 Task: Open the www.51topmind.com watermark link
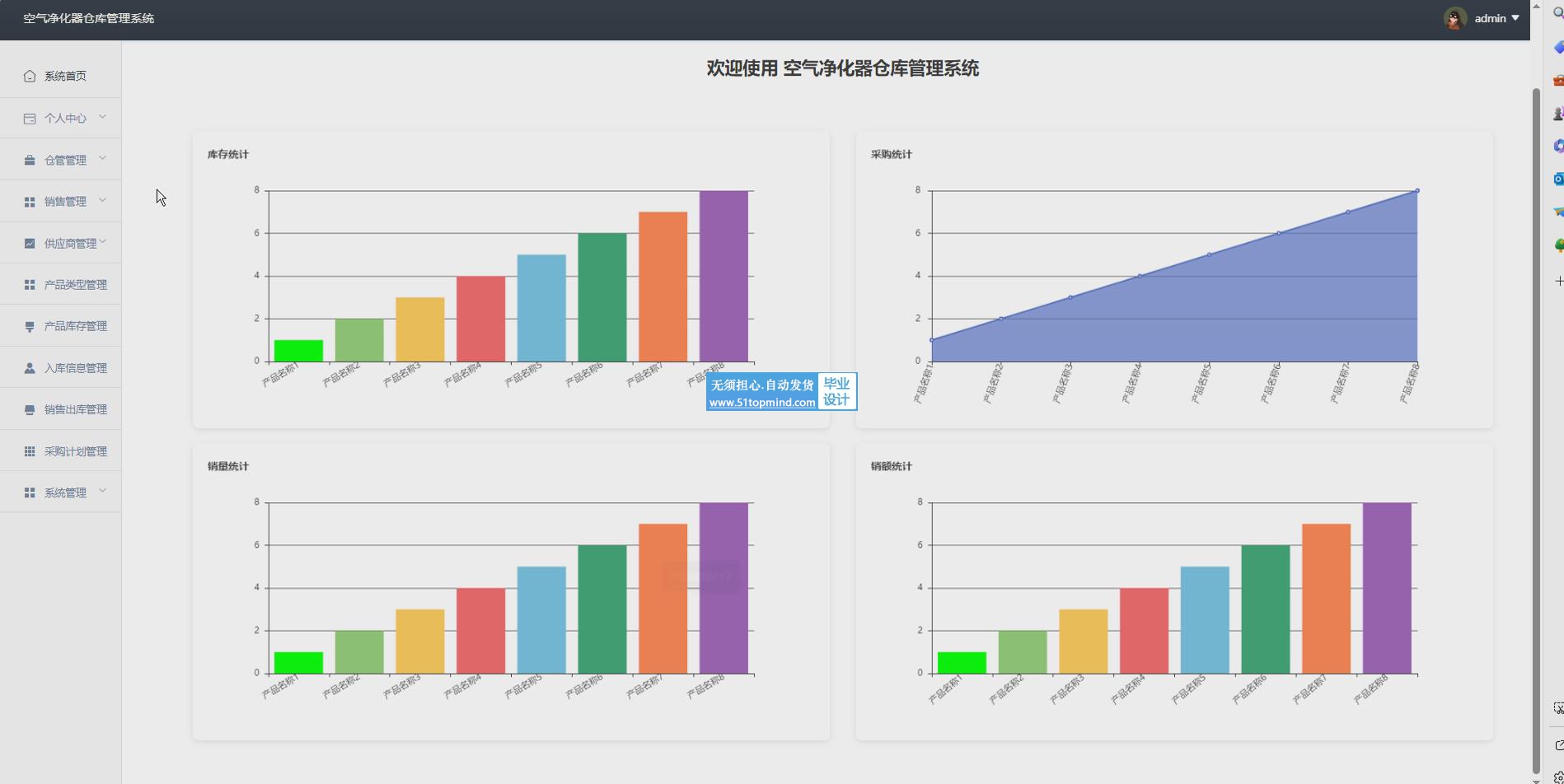(x=761, y=403)
